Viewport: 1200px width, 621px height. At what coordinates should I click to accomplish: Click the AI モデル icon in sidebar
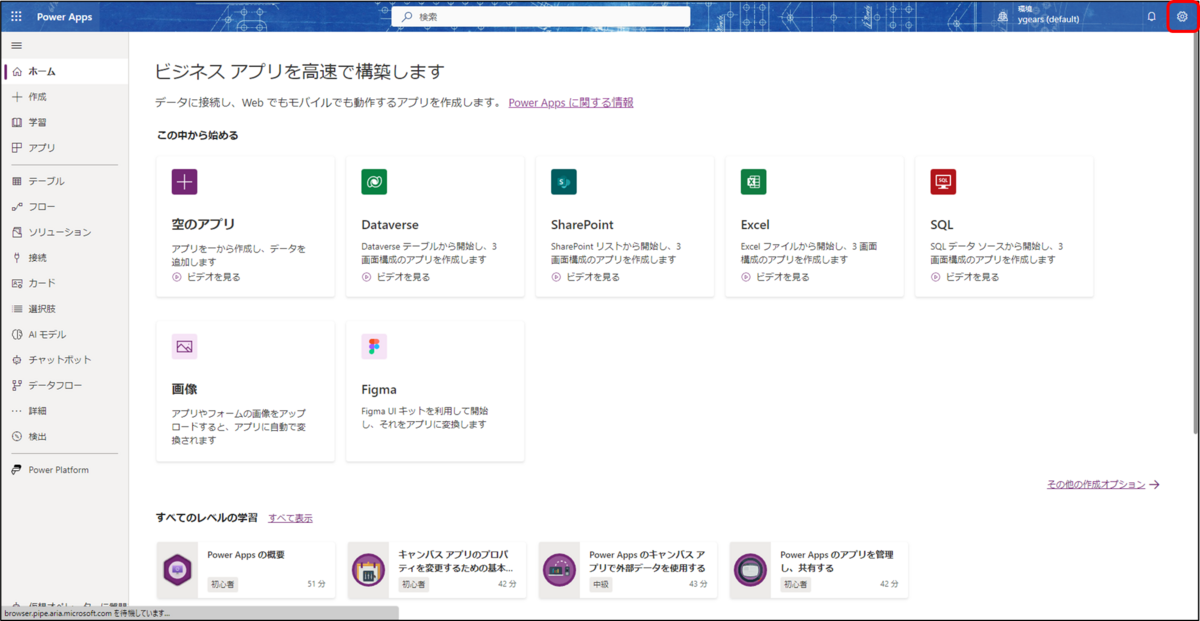pos(17,334)
